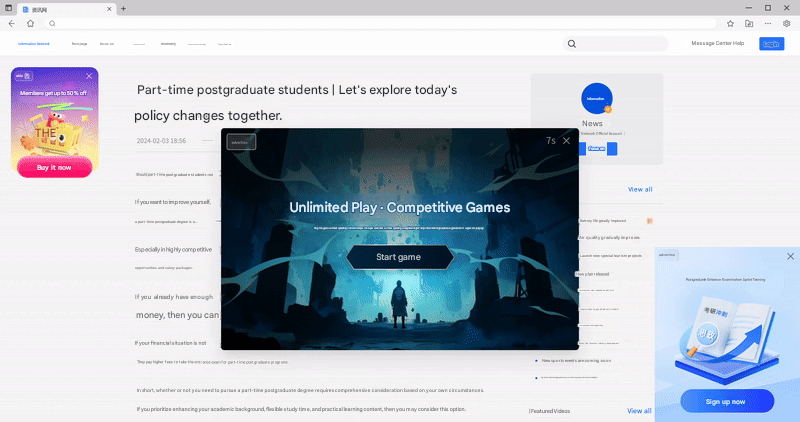The height and width of the screenshot is (422, 800).
Task: Click the pink Buy it now button
Action: coord(54,167)
